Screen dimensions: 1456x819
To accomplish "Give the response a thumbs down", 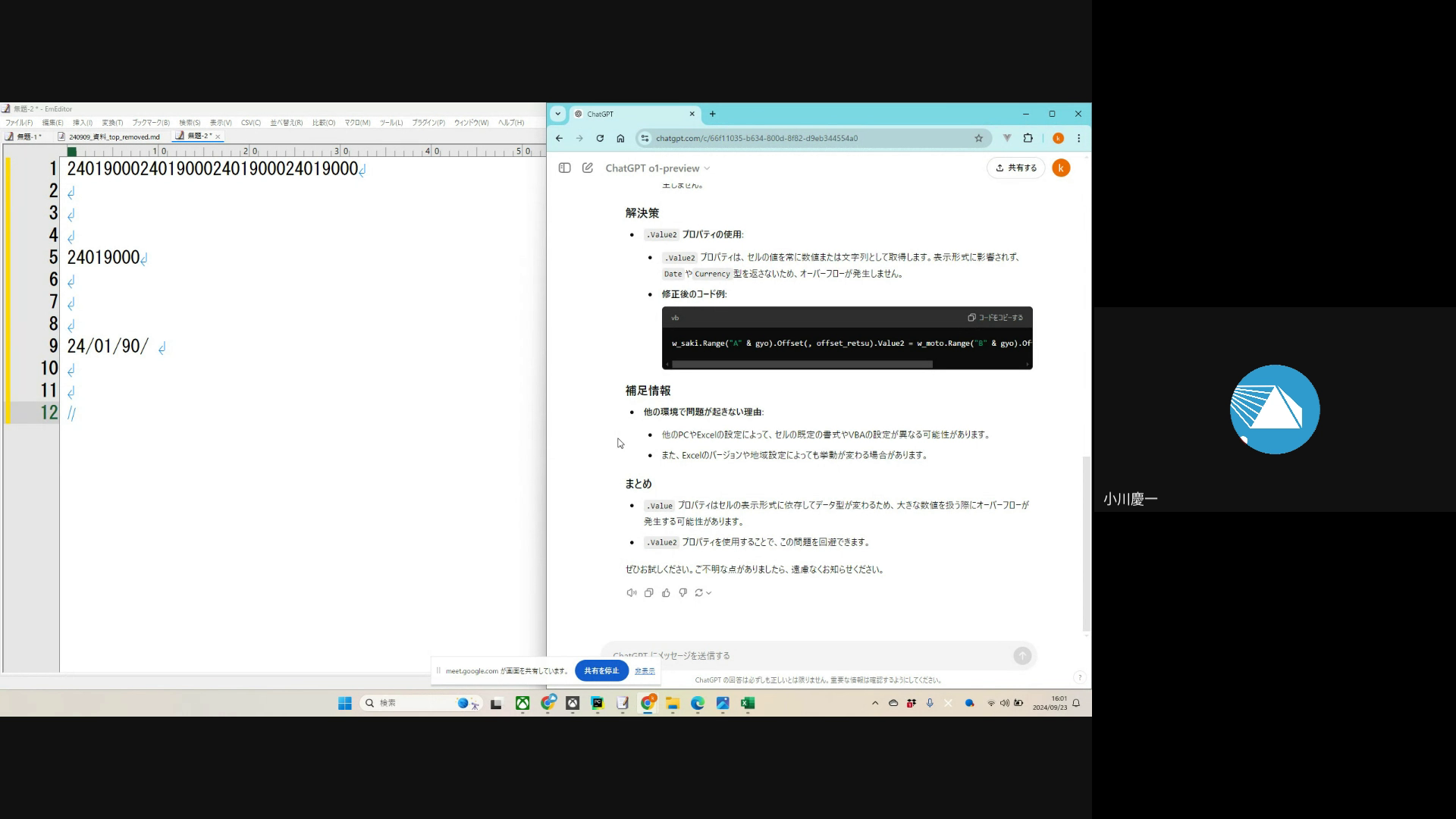I will [682, 593].
